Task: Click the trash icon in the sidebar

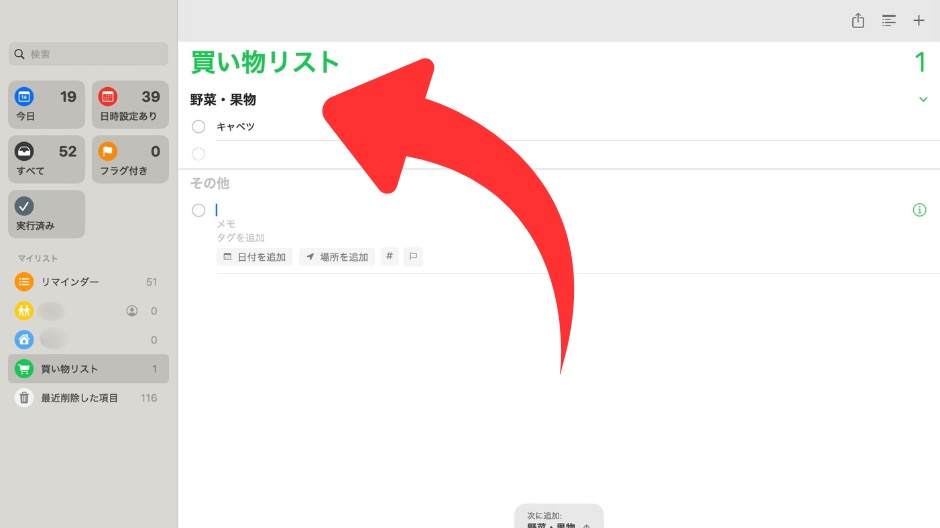Action: click(x=24, y=398)
